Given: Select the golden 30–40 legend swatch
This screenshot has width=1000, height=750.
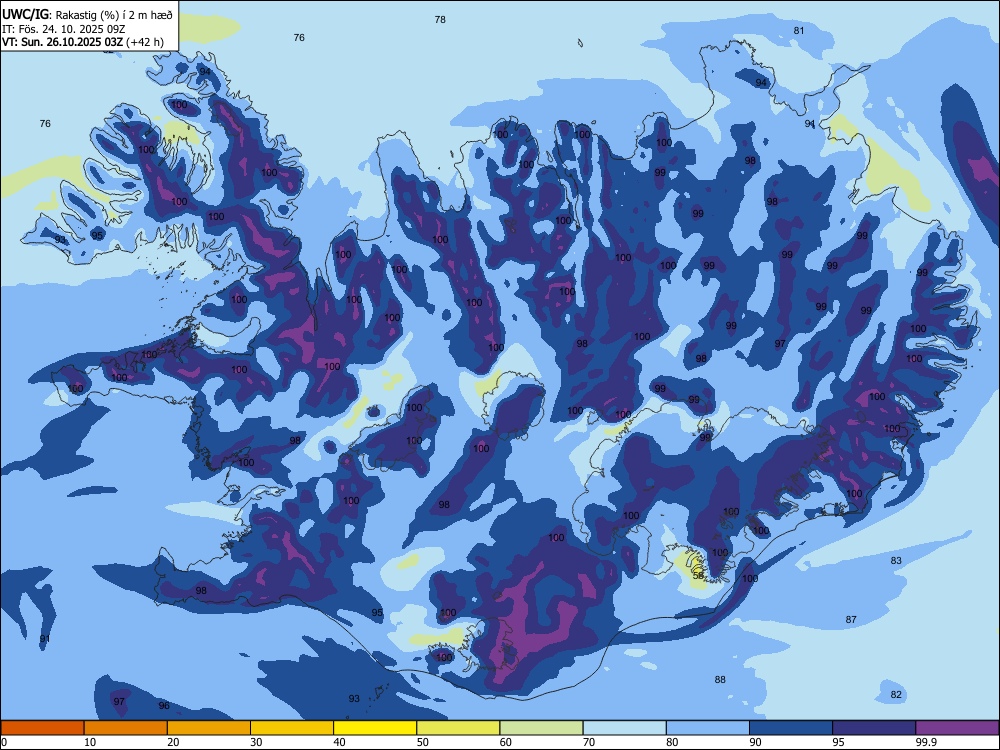Looking at the screenshot, I should point(292,728).
